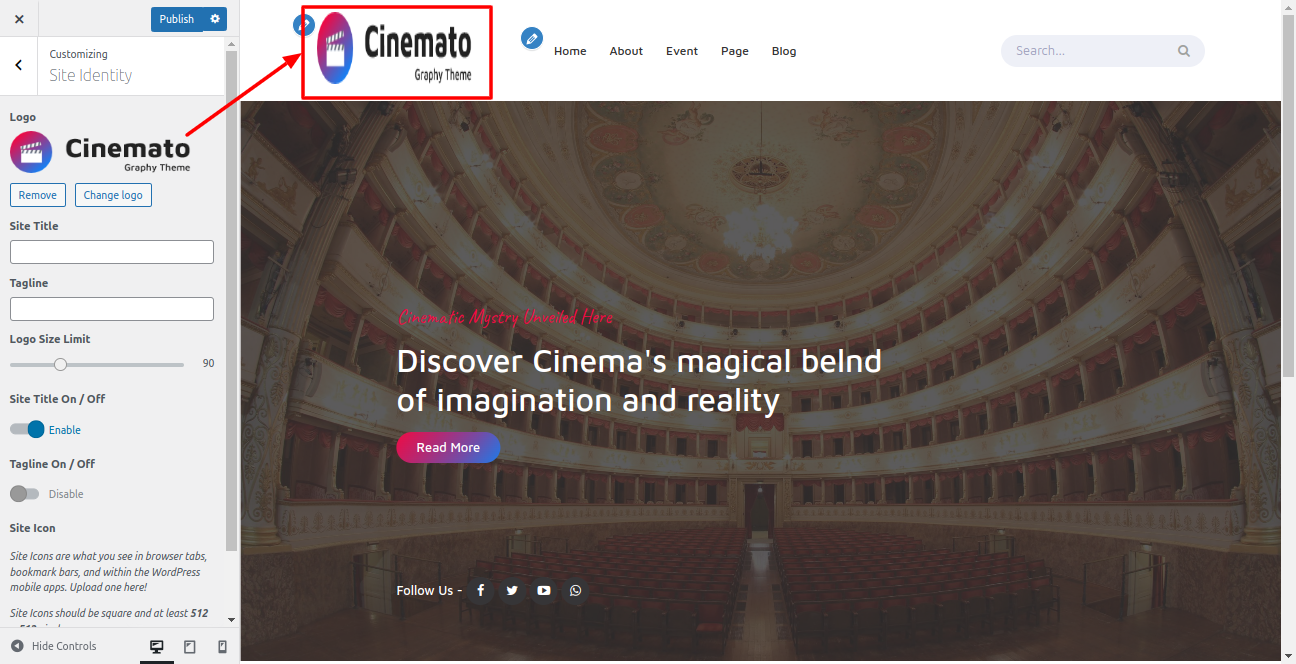Screen dimensions: 1296x664
Task: Open the YouTube social icon
Action: coord(544,591)
